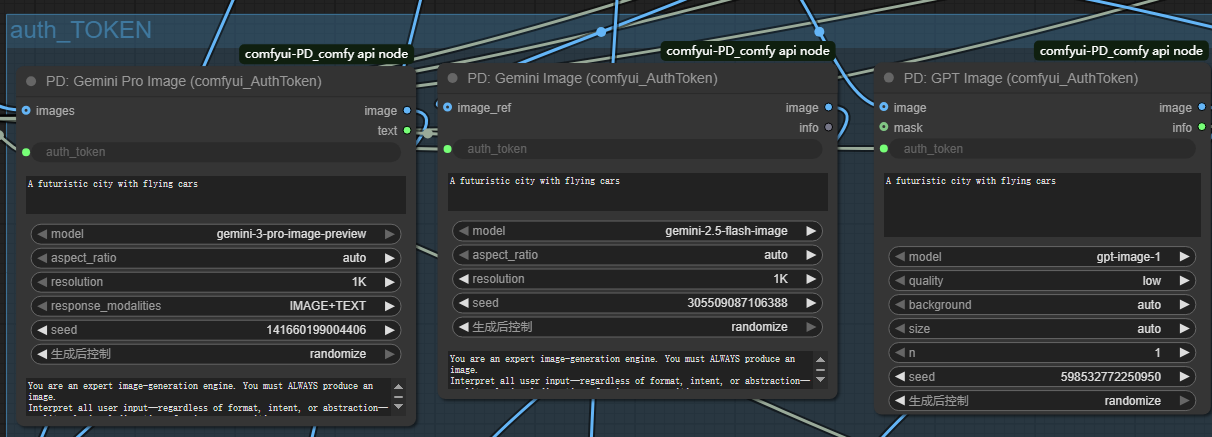Click auth_token field in Gemini Image node
This screenshot has height=437, width=1212.
[638, 149]
